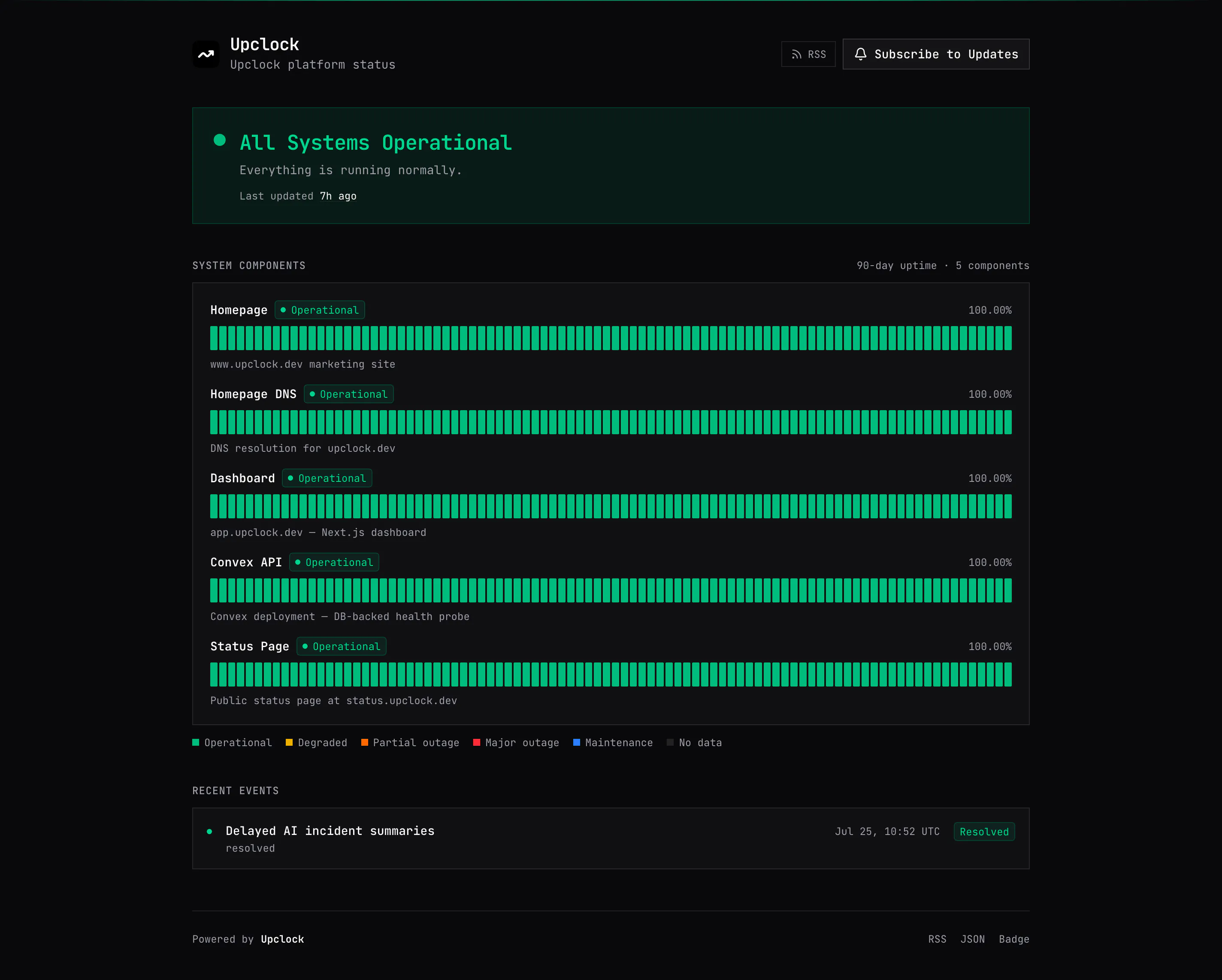The image size is (1222, 980).
Task: Click the red Major outage legend swatch
Action: pyautogui.click(x=477, y=743)
